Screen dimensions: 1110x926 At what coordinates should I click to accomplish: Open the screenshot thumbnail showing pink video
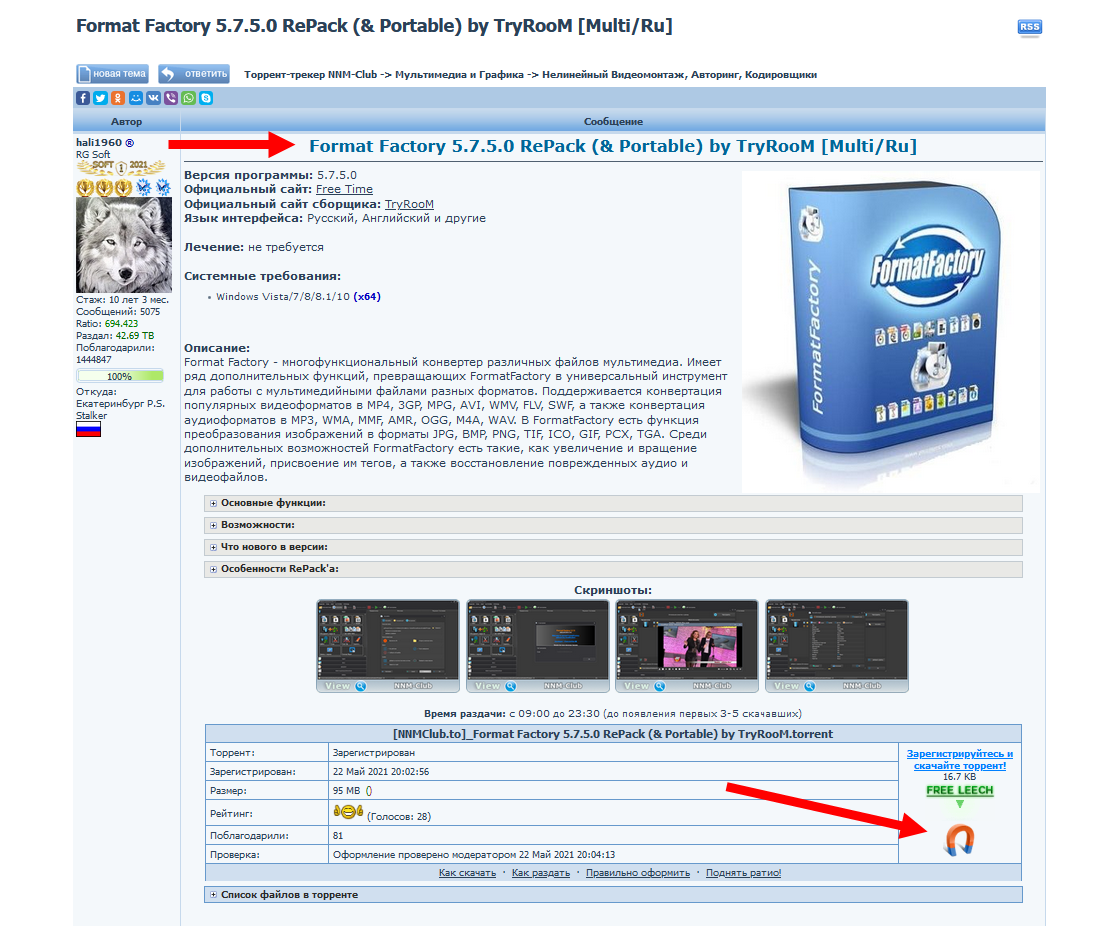pos(687,646)
